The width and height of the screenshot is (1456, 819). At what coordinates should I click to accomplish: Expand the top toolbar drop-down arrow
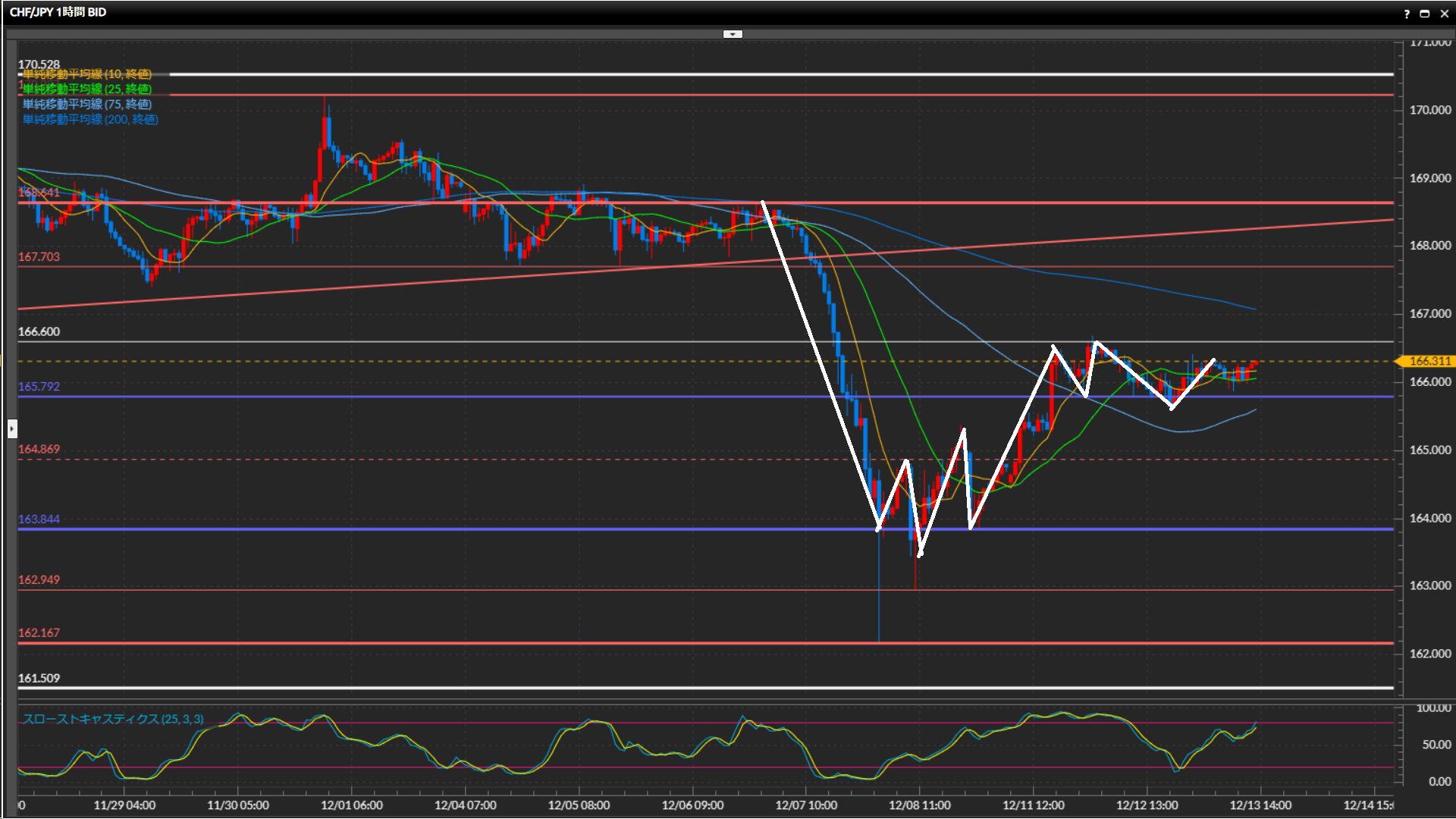(733, 34)
